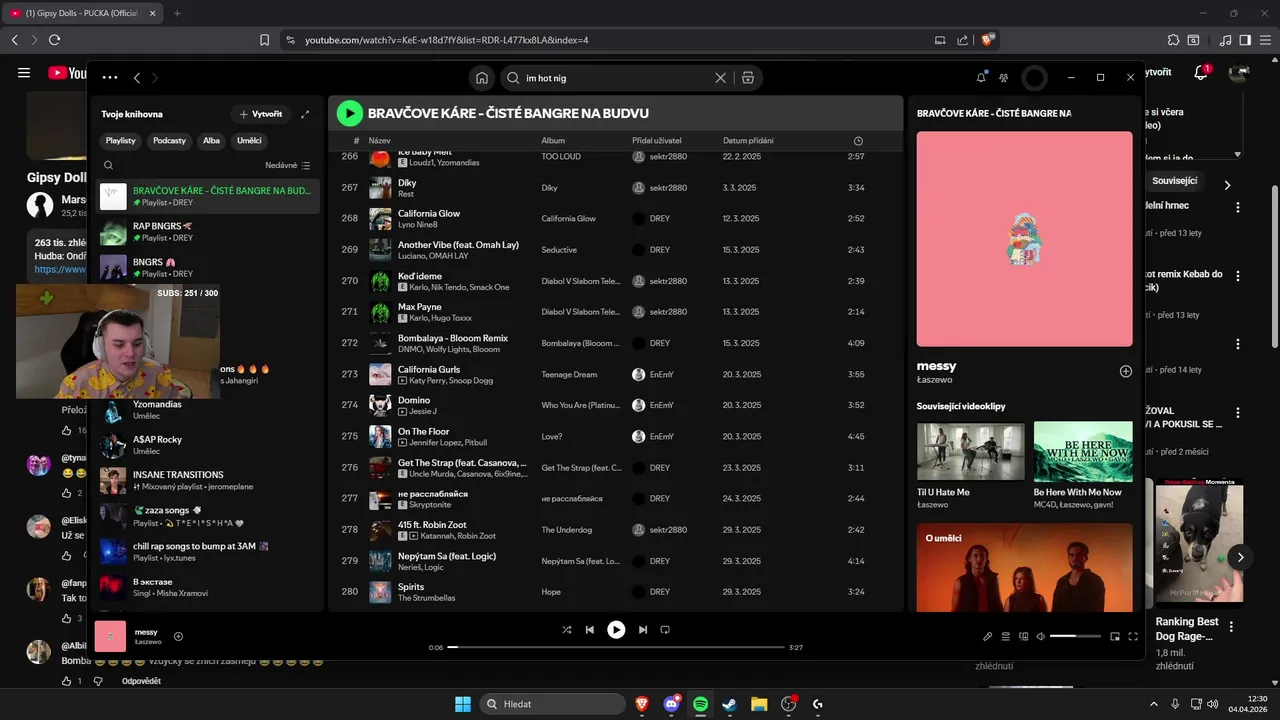Filter library by Umělci
The height and width of the screenshot is (720, 1280).
tap(249, 141)
